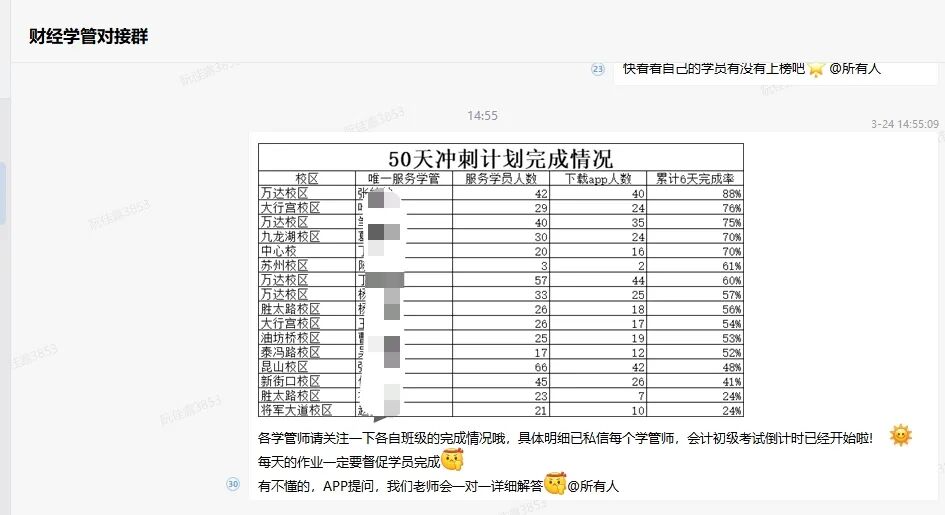945x515 pixels.
Task: Click 45 in the 新街口校区 row
Action: click(501, 381)
